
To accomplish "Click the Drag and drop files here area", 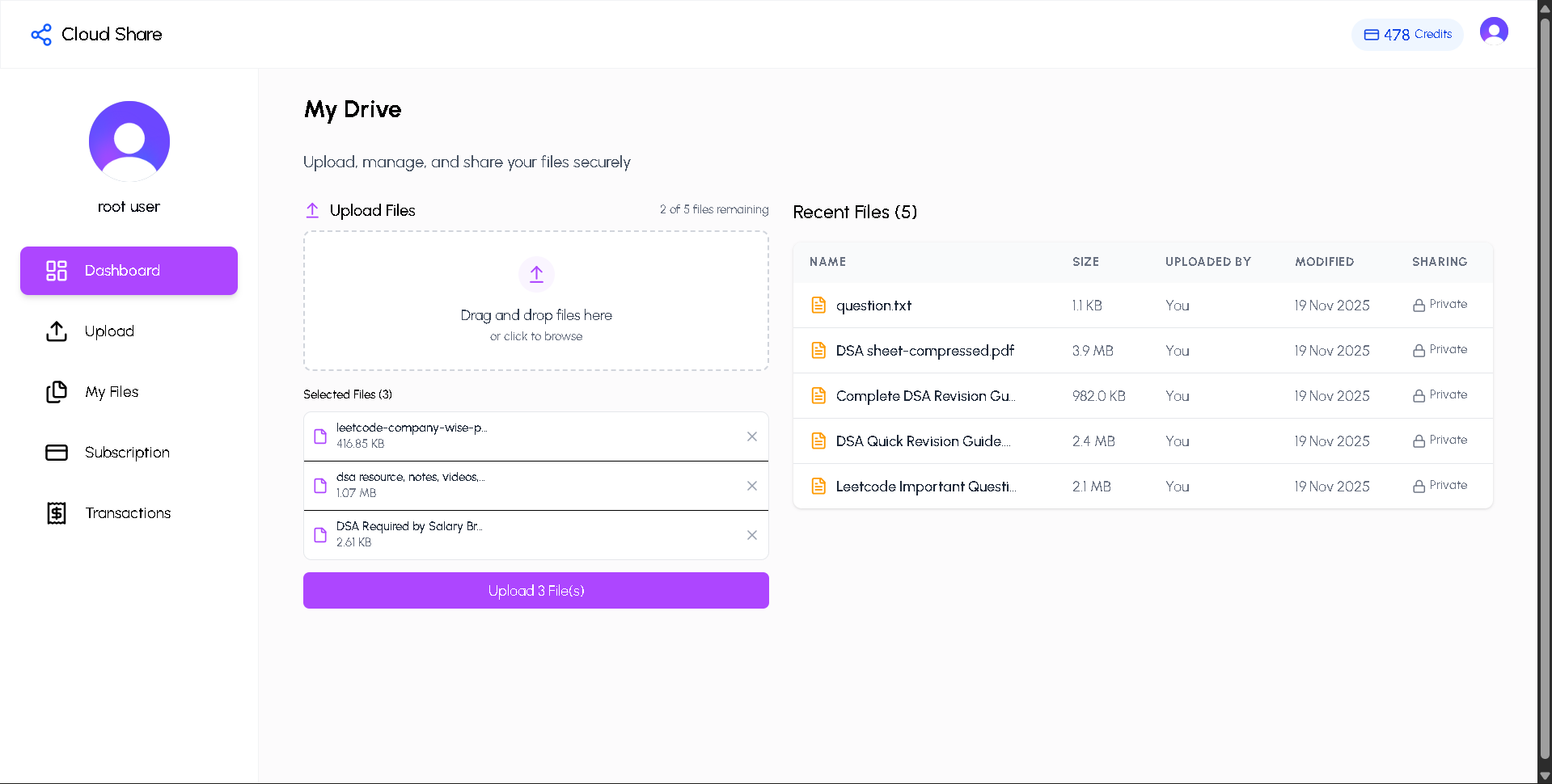I will point(536,301).
